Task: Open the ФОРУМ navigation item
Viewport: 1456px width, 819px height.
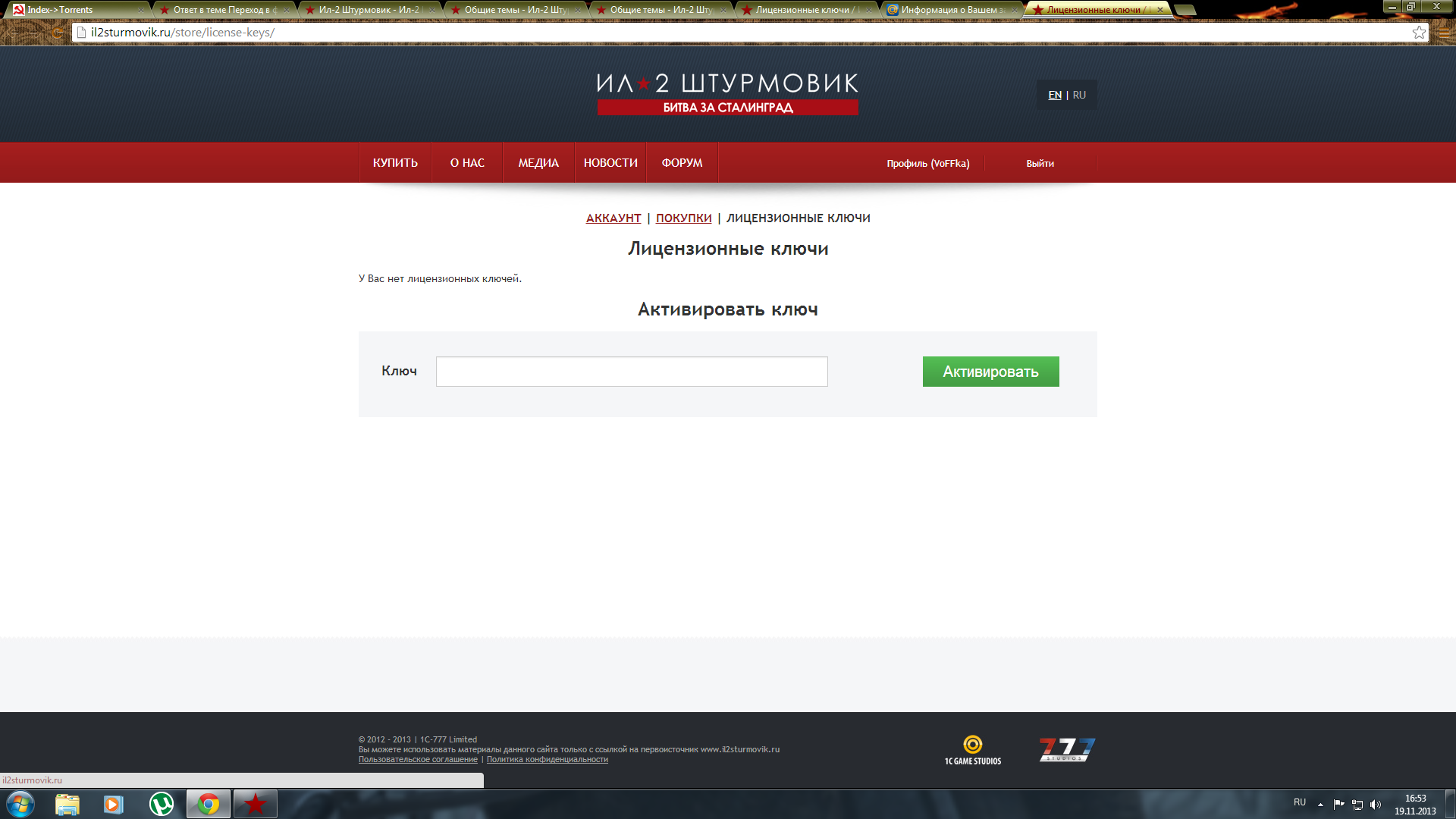Action: [x=682, y=163]
